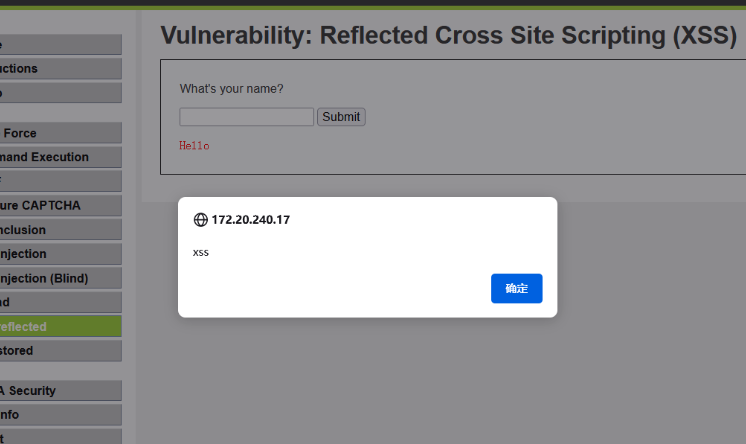Open the PHP Info menu item
746x444 pixels.
[x=60, y=414]
